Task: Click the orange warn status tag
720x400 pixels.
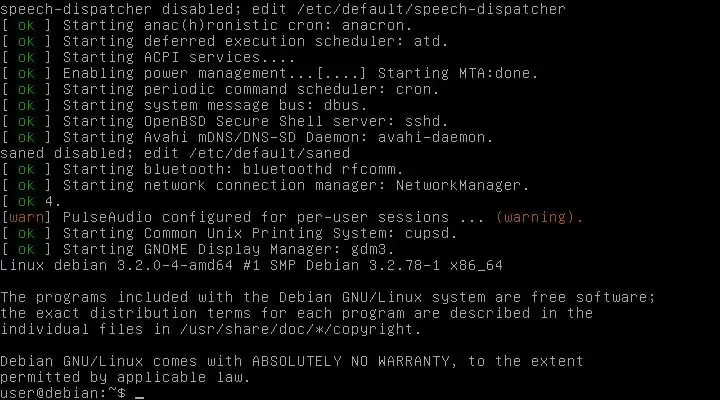Action: tap(26, 217)
